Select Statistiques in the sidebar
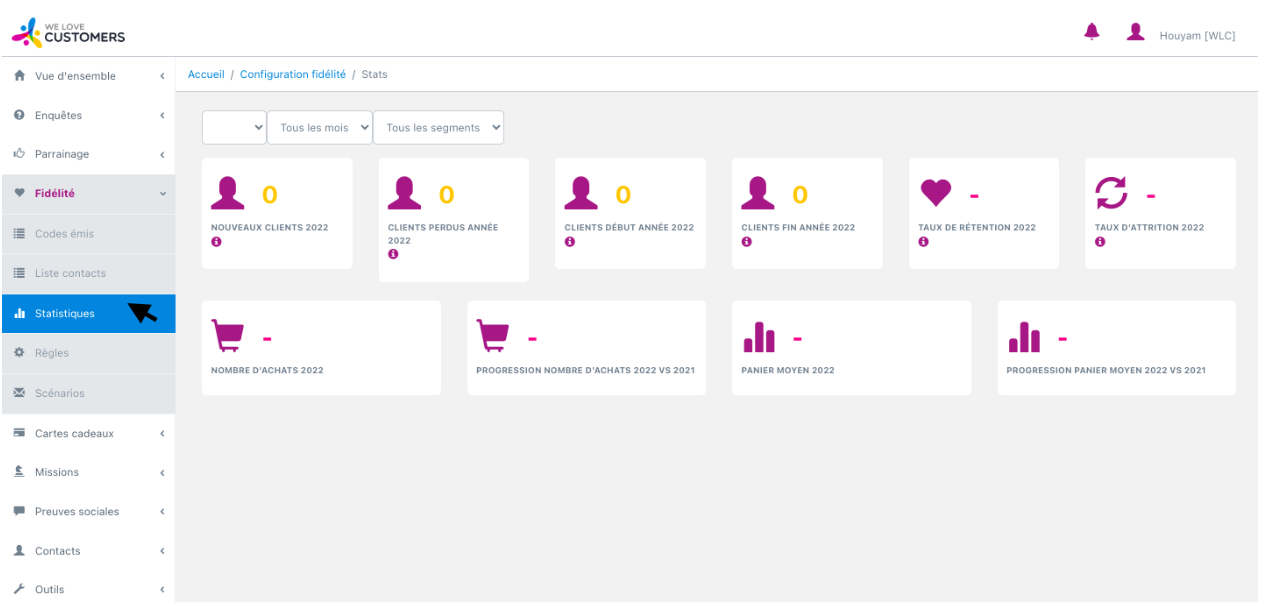Viewport: 1264px width, 606px height. pos(64,313)
